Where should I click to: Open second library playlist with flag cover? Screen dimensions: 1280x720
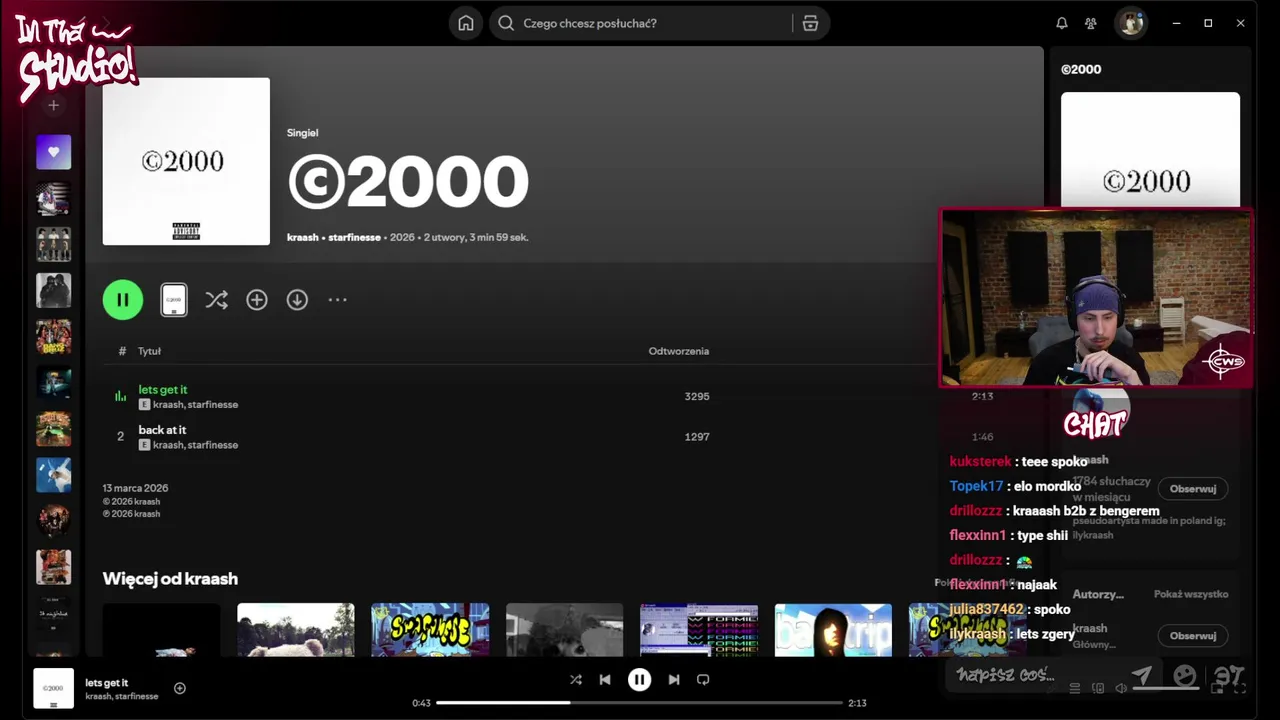click(54, 198)
